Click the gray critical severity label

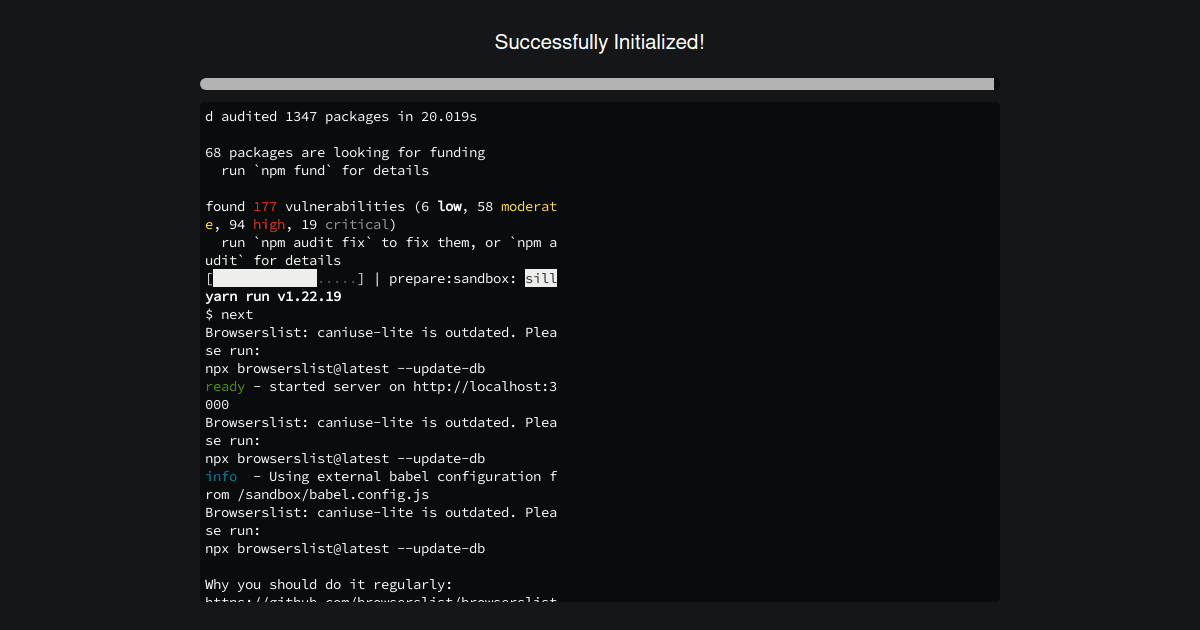357,224
